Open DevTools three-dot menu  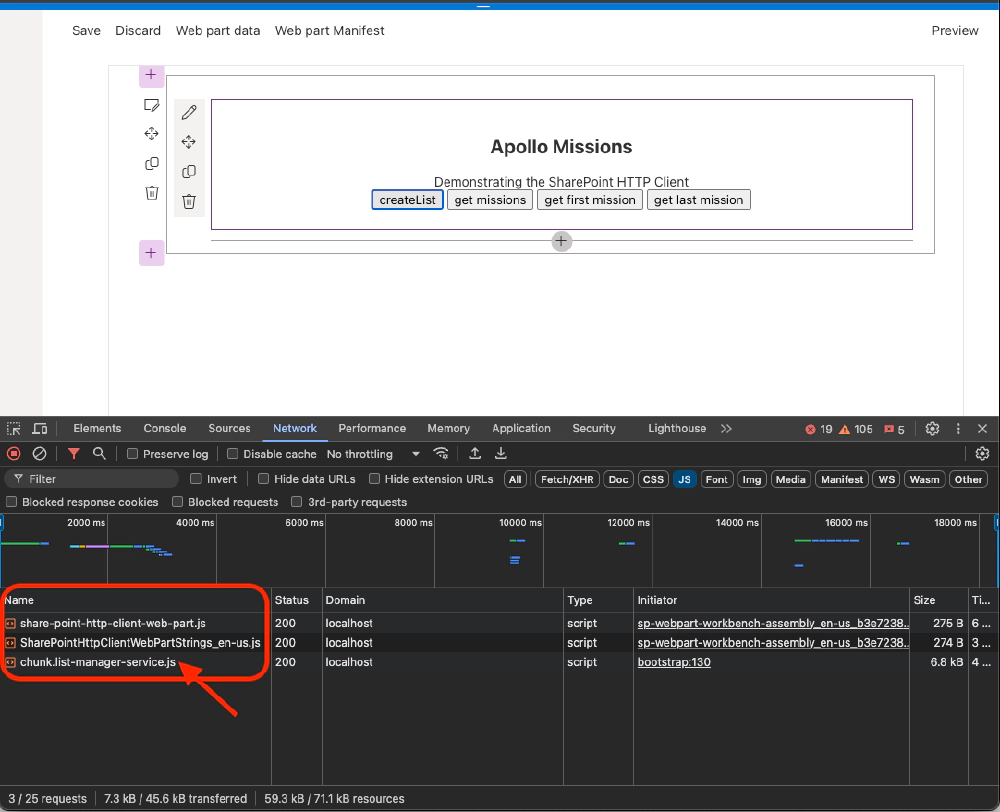[958, 429]
